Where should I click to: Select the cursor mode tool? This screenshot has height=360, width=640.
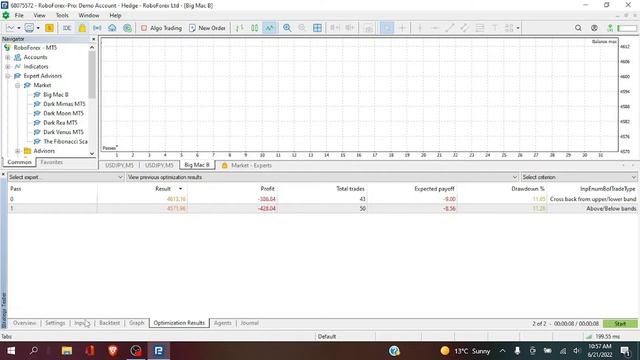pos(387,28)
